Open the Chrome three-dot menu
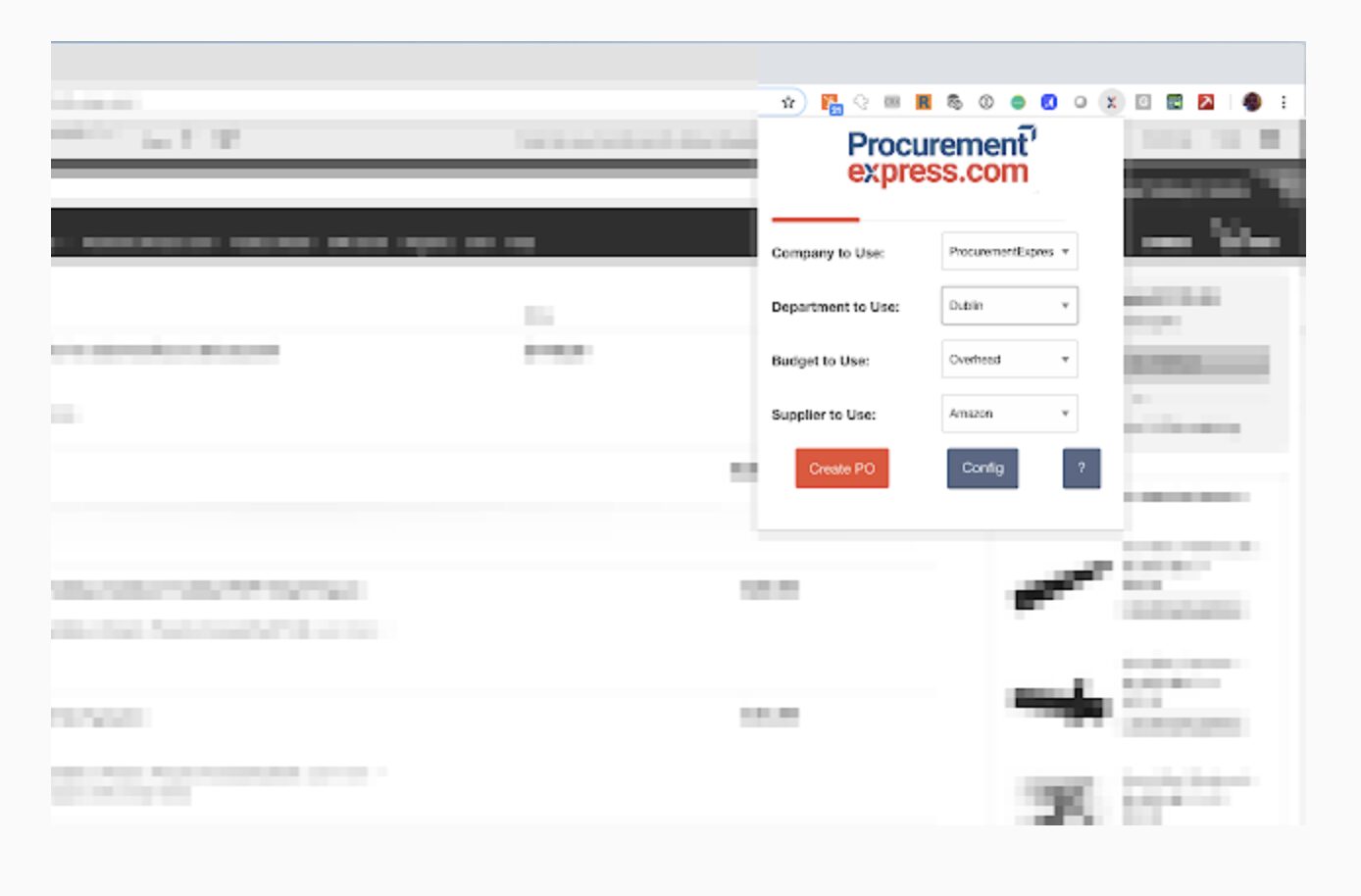The height and width of the screenshot is (896, 1361). pos(1284,102)
